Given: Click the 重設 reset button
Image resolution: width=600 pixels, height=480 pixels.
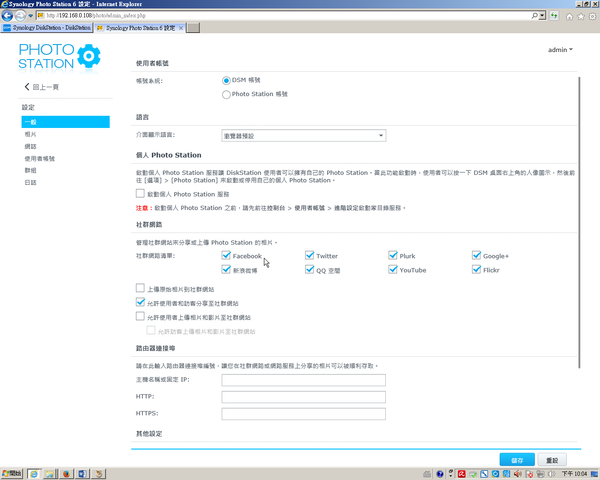Looking at the screenshot, I should (x=552, y=459).
